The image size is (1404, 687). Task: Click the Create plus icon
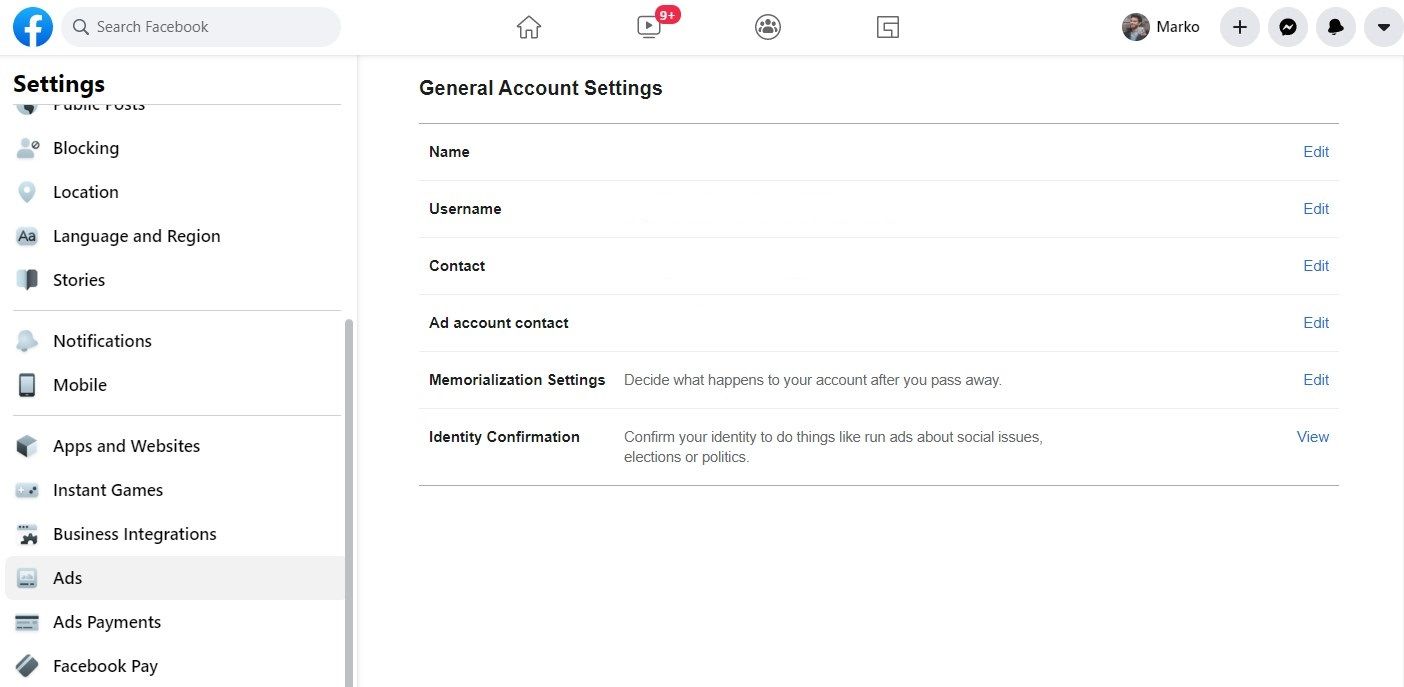click(x=1240, y=27)
